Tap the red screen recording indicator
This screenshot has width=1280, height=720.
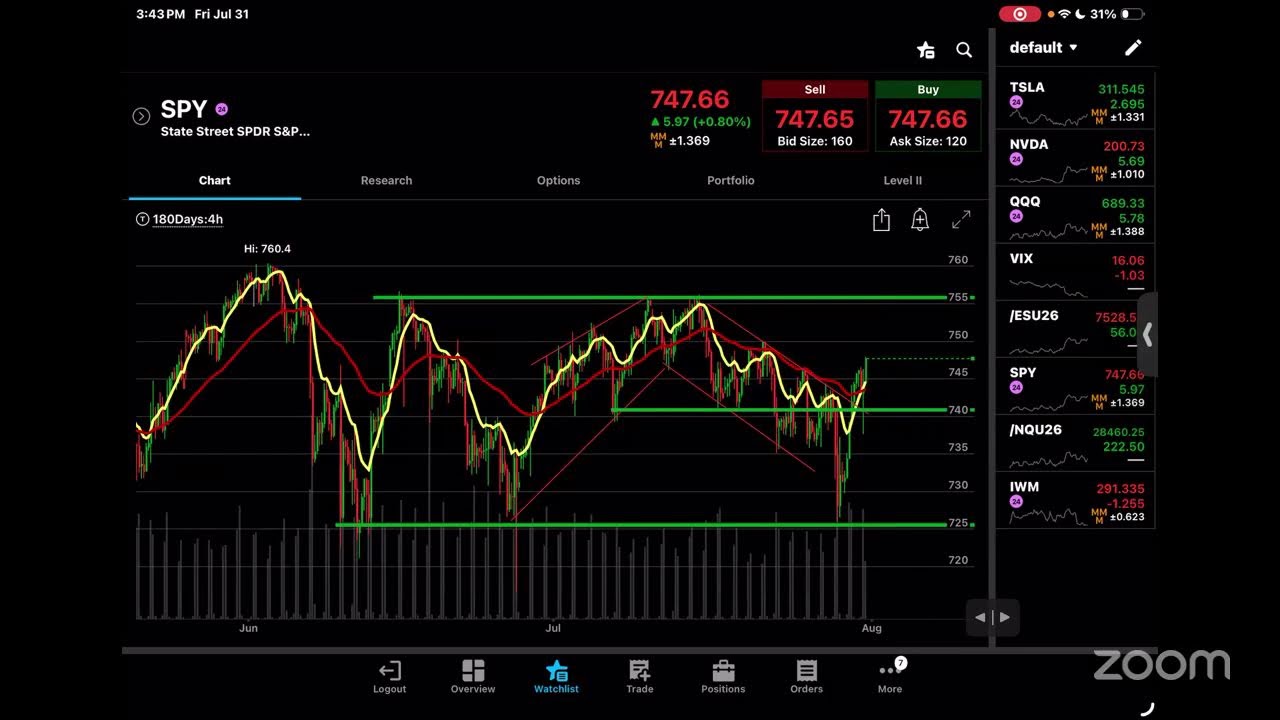point(1020,14)
